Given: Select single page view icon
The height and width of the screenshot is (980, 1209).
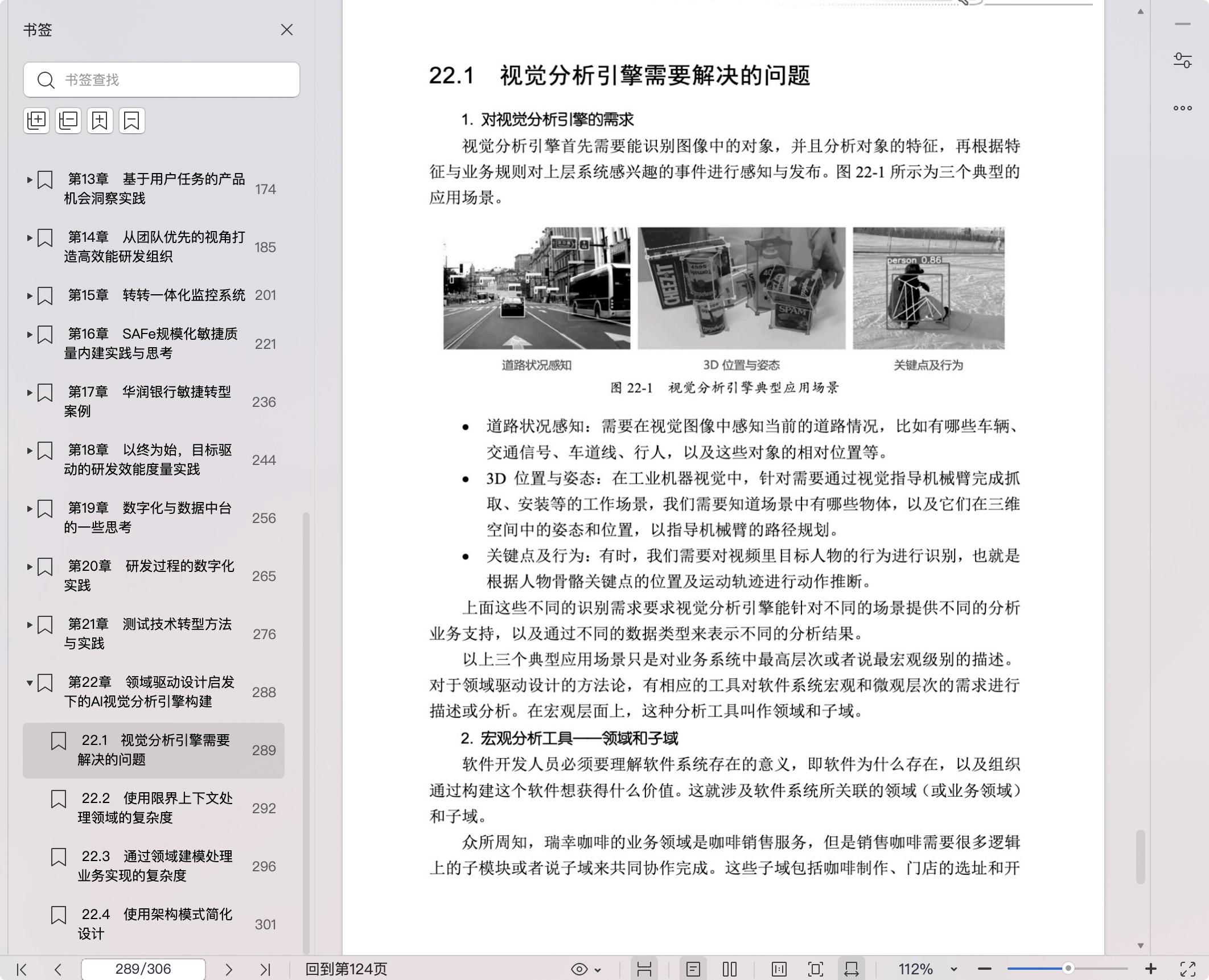Looking at the screenshot, I should 693,969.
